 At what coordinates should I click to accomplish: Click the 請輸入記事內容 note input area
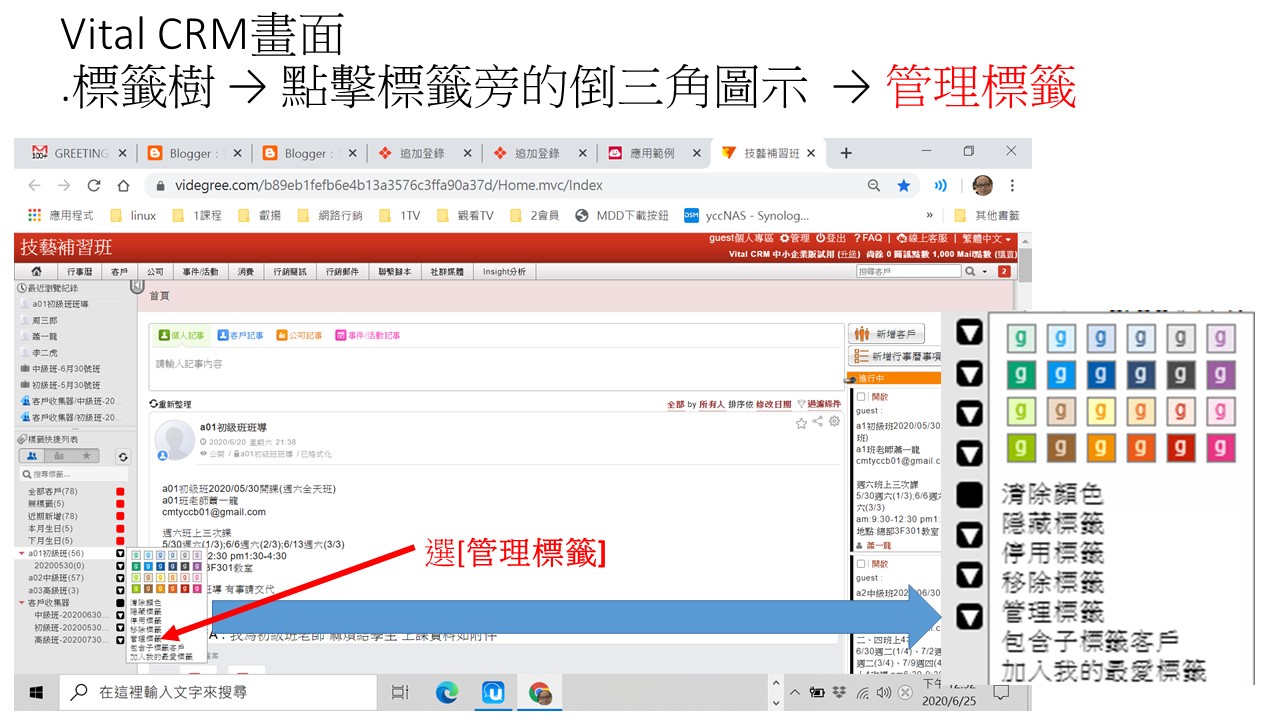click(495, 368)
